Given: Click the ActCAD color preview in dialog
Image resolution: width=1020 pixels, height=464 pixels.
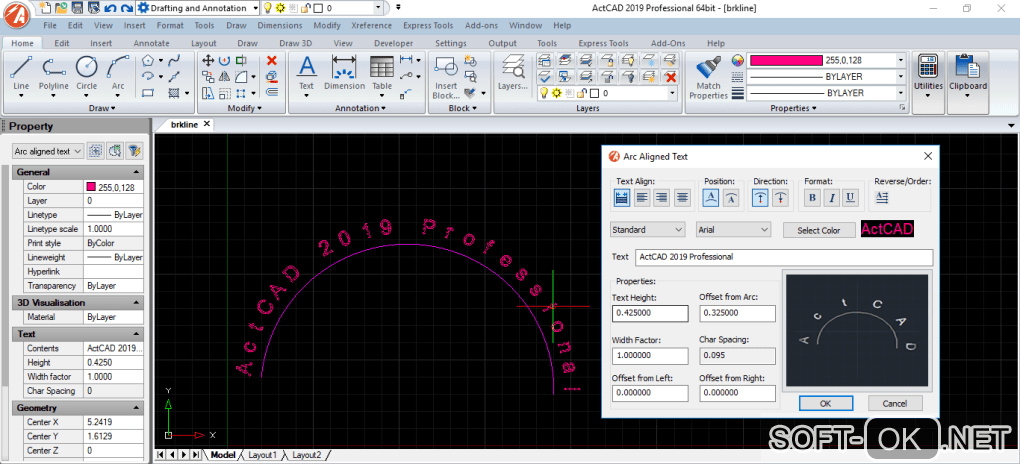Looking at the screenshot, I should tap(887, 228).
